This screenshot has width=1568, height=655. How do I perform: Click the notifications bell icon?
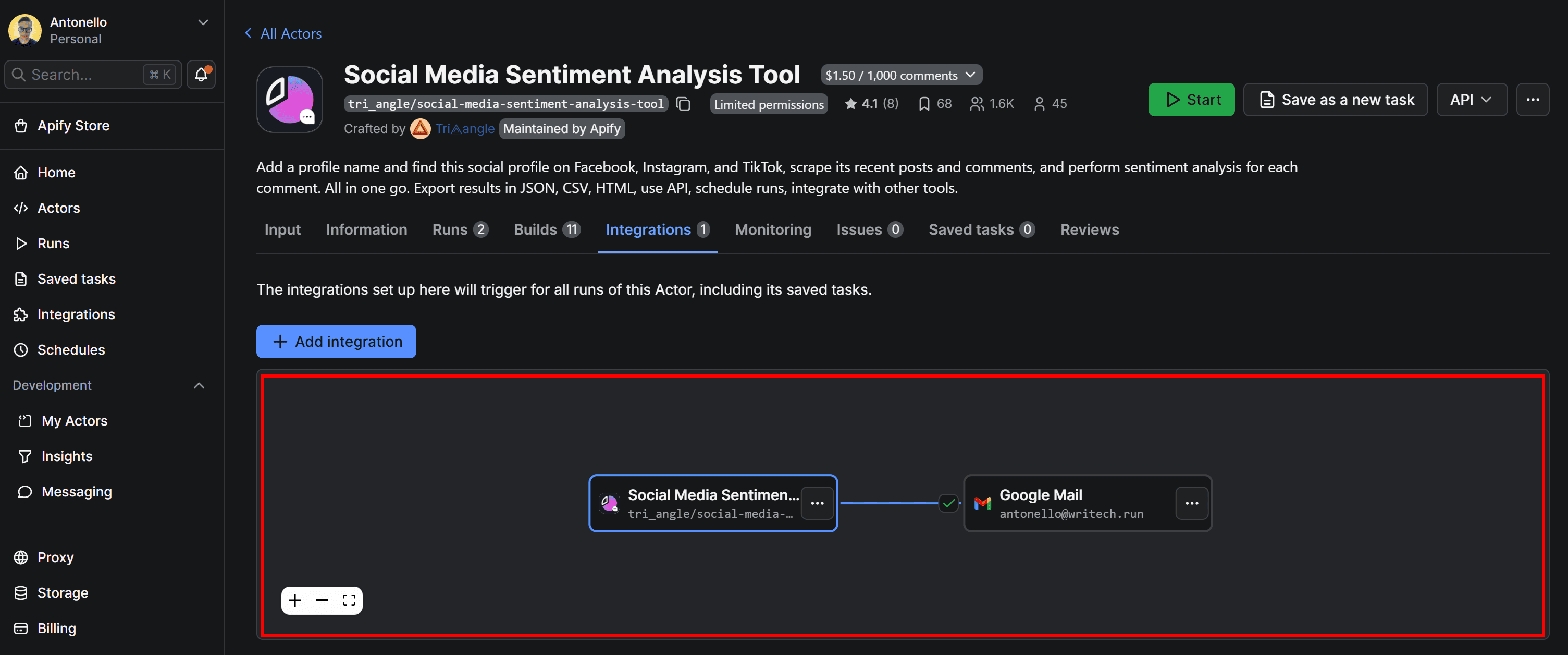tap(201, 75)
